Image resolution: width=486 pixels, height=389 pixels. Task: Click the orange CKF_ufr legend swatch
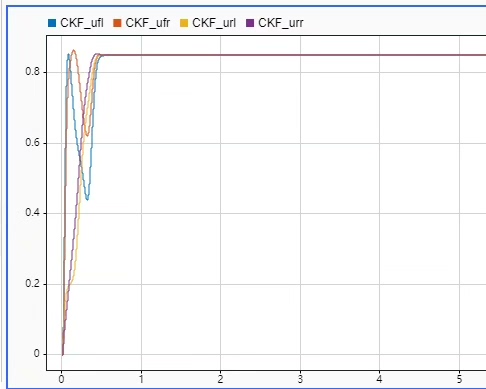click(117, 23)
